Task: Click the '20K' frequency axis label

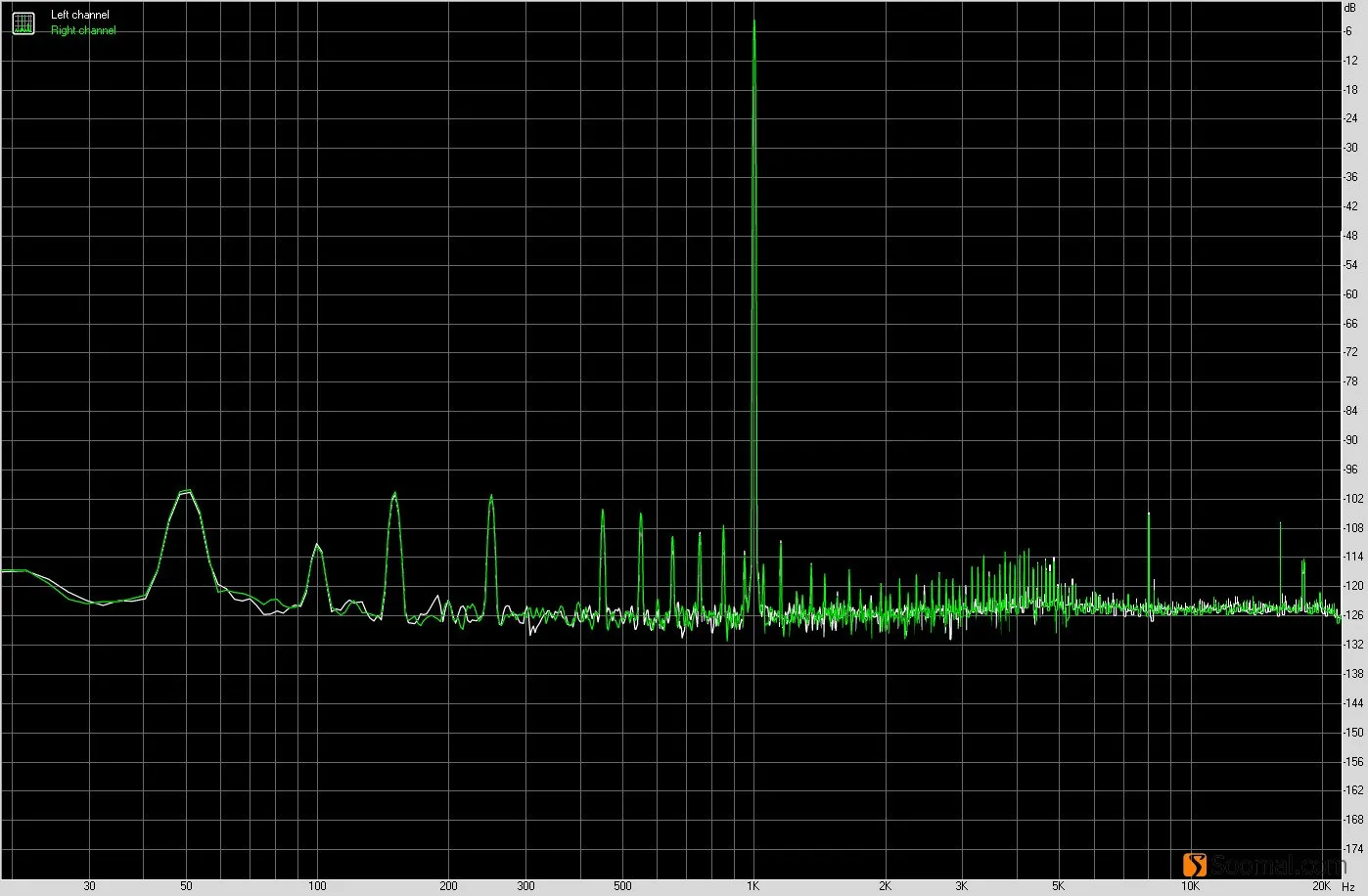Action: tap(1321, 886)
